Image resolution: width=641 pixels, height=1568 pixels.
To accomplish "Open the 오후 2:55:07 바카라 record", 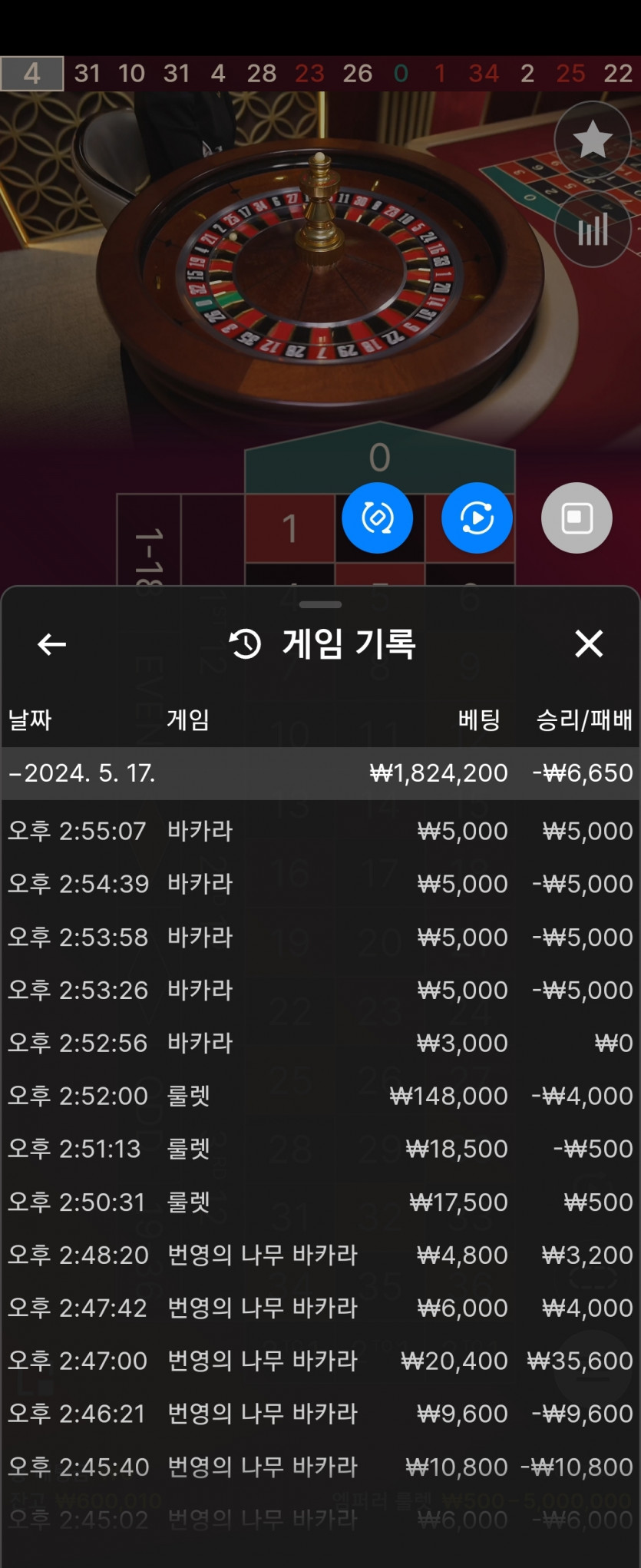I will pos(320,831).
